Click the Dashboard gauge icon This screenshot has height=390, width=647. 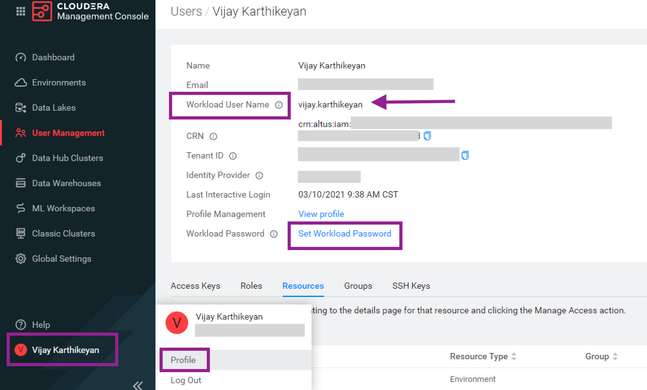point(21,57)
